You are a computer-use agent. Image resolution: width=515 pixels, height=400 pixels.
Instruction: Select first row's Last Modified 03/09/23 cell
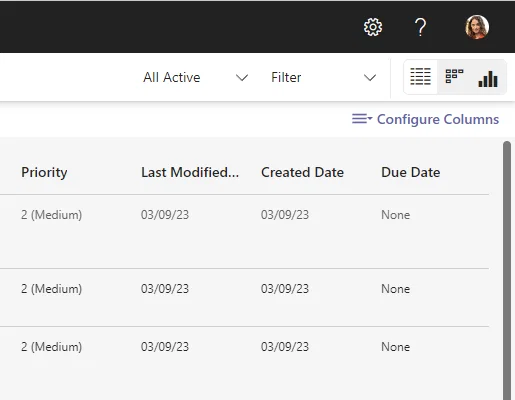[165, 215]
